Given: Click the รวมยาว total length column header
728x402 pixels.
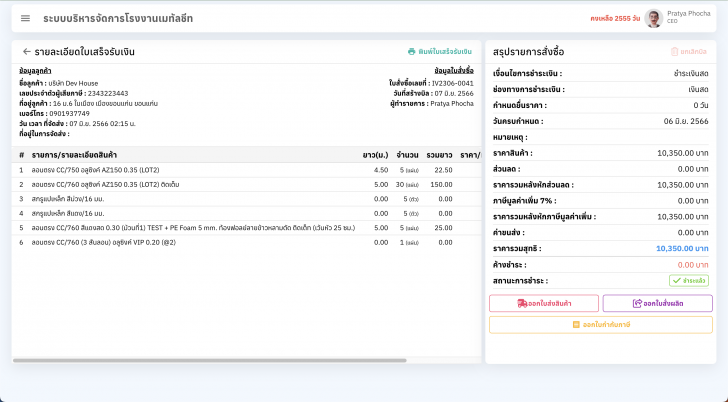Looking at the screenshot, I should tap(439, 155).
